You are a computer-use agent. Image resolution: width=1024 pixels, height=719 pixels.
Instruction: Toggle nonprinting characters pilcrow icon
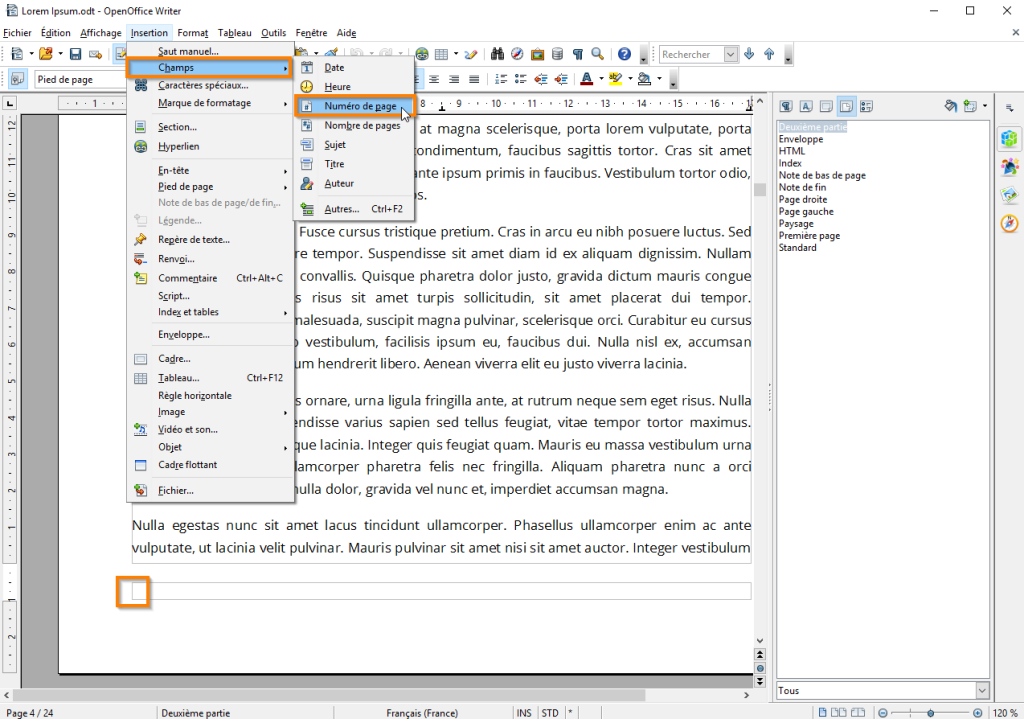(577, 54)
